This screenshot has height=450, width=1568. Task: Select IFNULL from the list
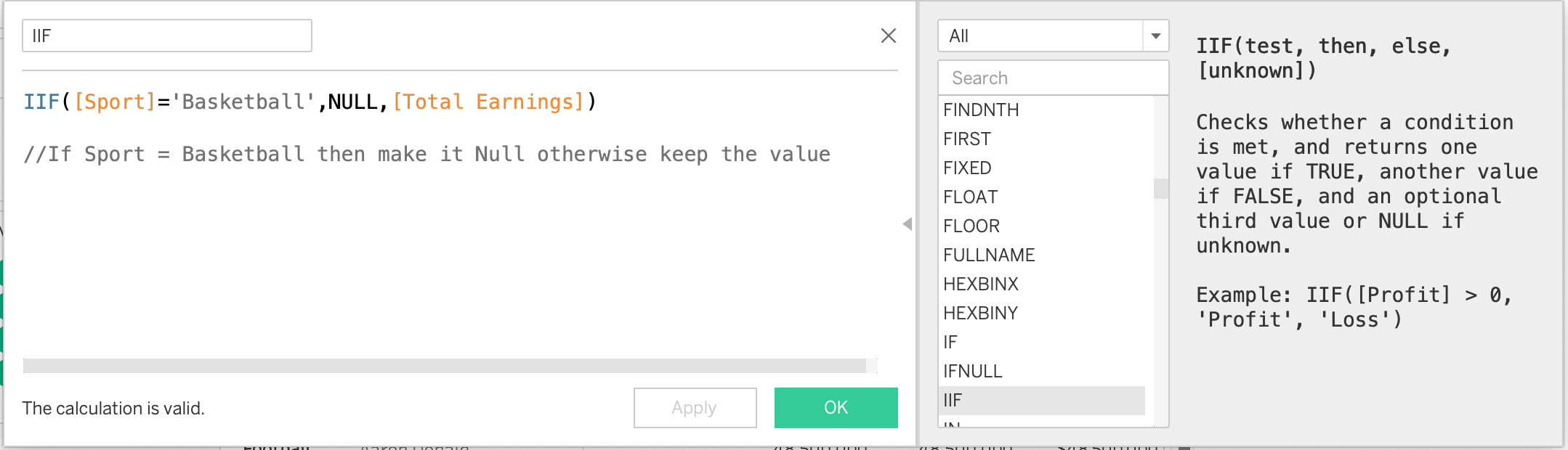(972, 371)
